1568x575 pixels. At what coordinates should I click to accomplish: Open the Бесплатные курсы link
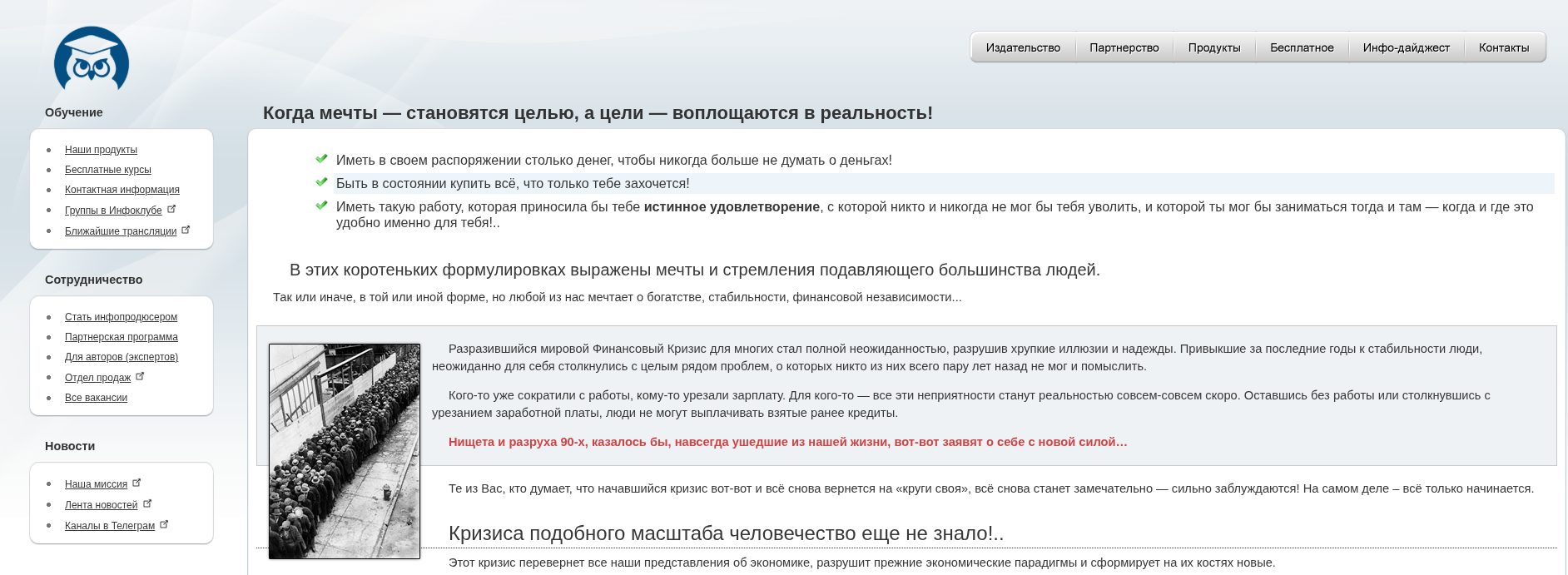tap(108, 170)
